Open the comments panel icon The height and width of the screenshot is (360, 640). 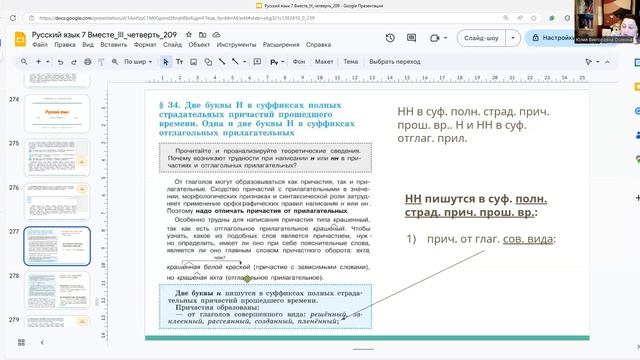coord(411,38)
